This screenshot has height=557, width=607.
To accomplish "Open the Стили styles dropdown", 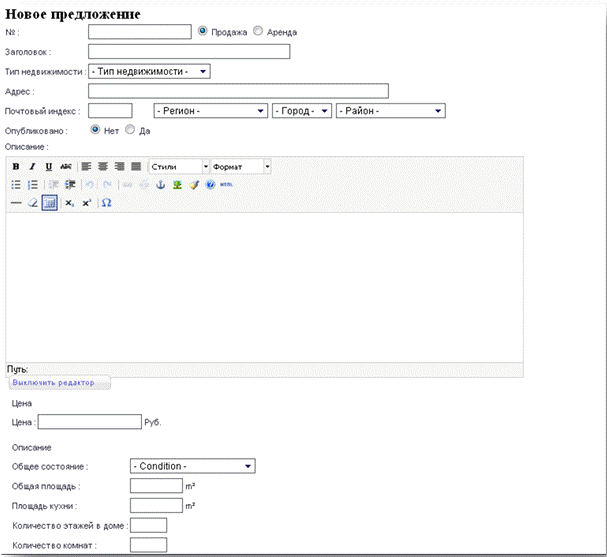I will 179,166.
